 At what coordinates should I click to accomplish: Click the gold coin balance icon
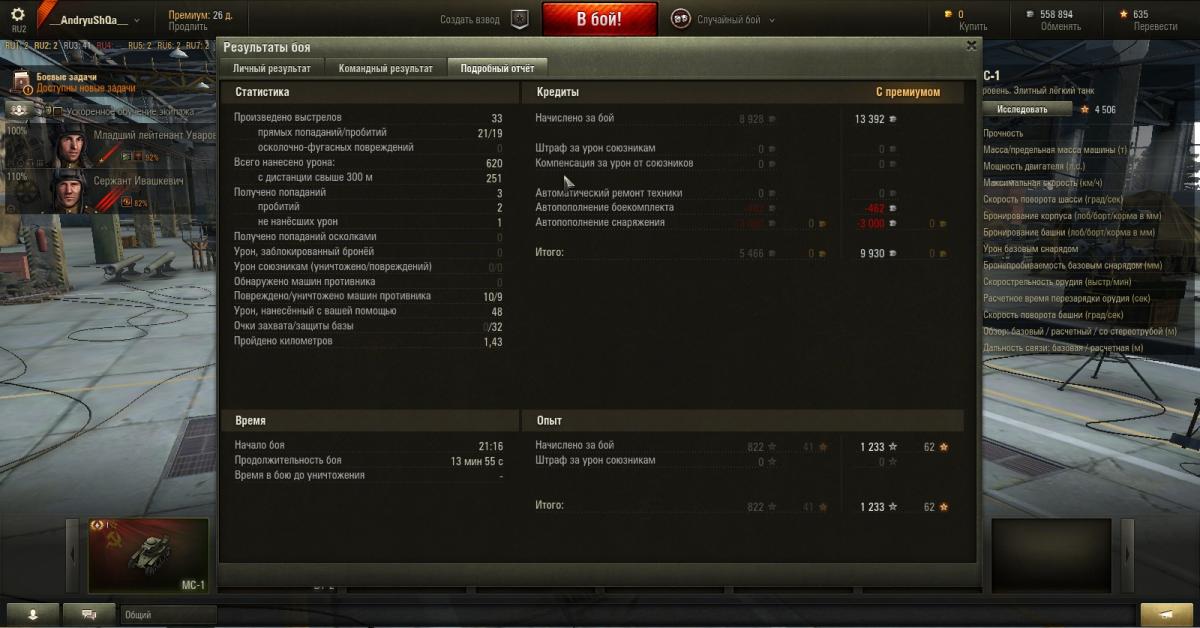[x=949, y=14]
